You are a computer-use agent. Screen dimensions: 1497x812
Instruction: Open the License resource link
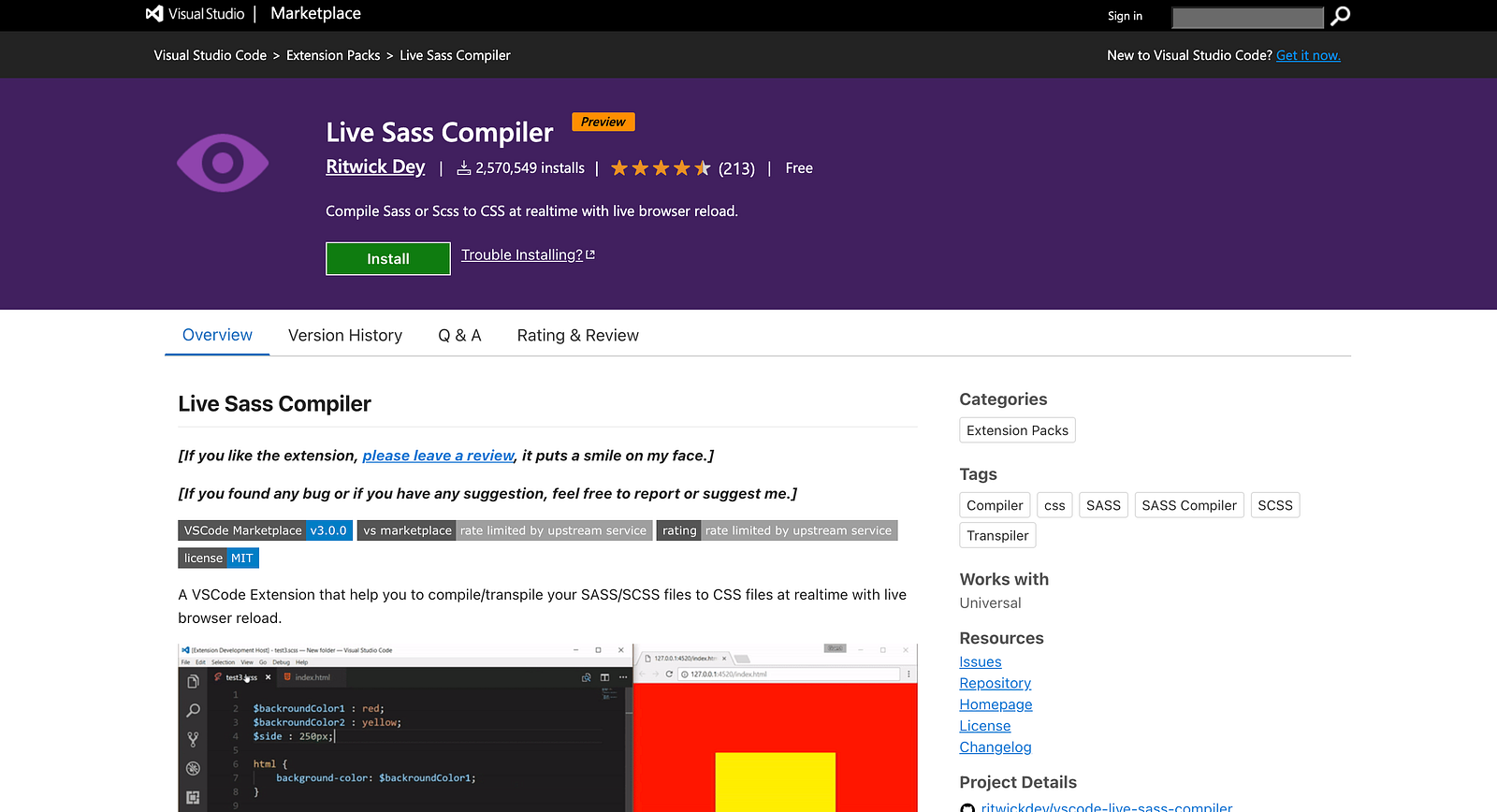tap(985, 726)
